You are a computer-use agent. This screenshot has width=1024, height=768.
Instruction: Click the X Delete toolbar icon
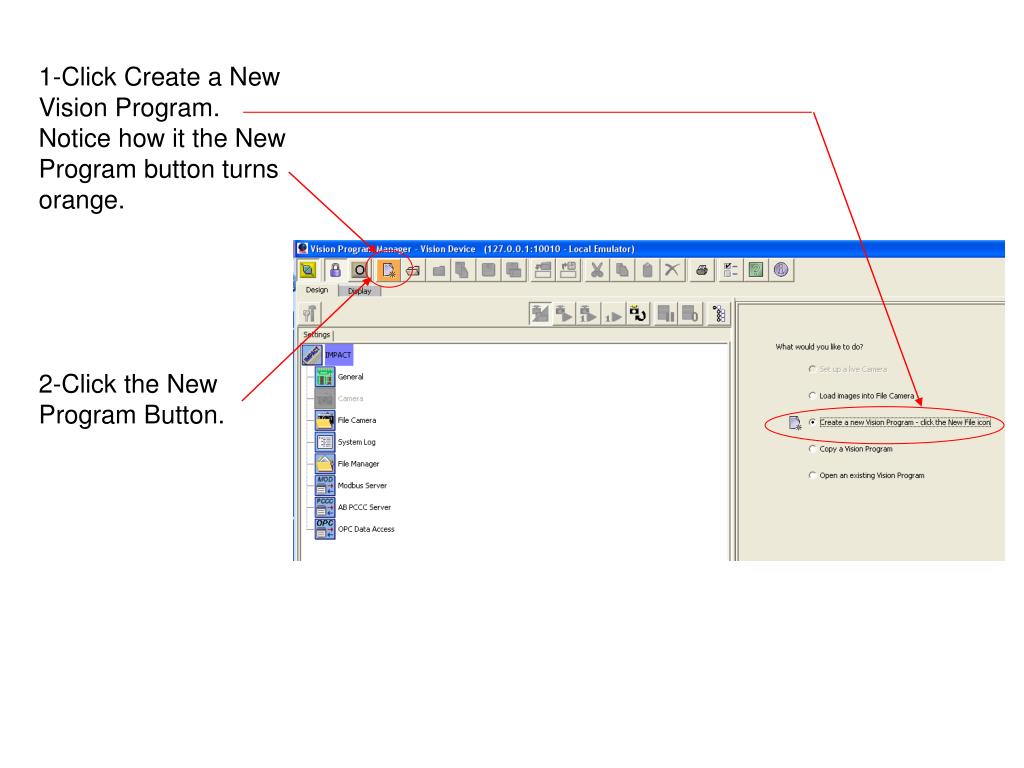pos(671,270)
